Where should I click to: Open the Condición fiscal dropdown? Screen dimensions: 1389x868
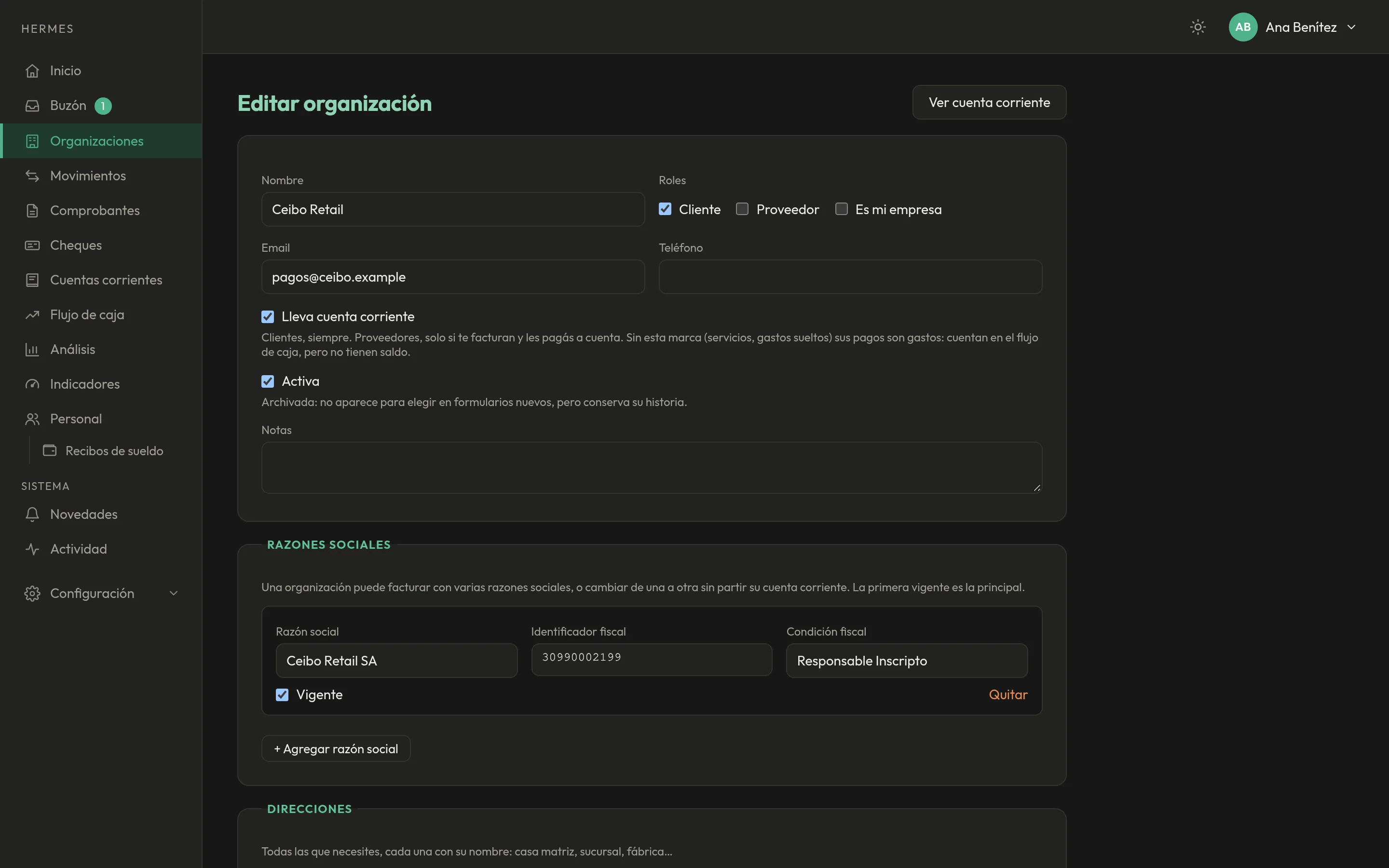click(907, 661)
